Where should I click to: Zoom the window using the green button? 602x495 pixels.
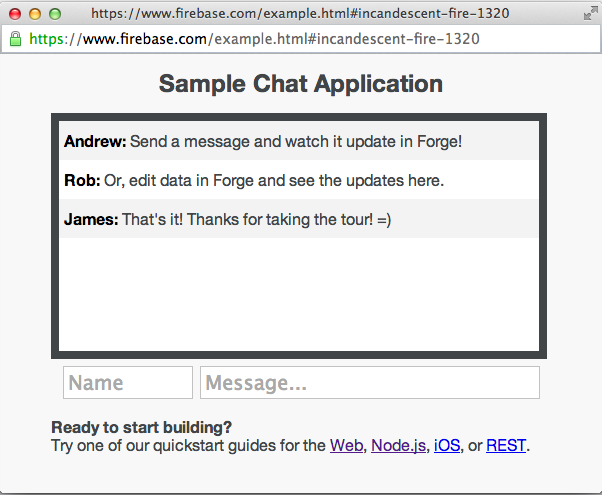tap(54, 14)
